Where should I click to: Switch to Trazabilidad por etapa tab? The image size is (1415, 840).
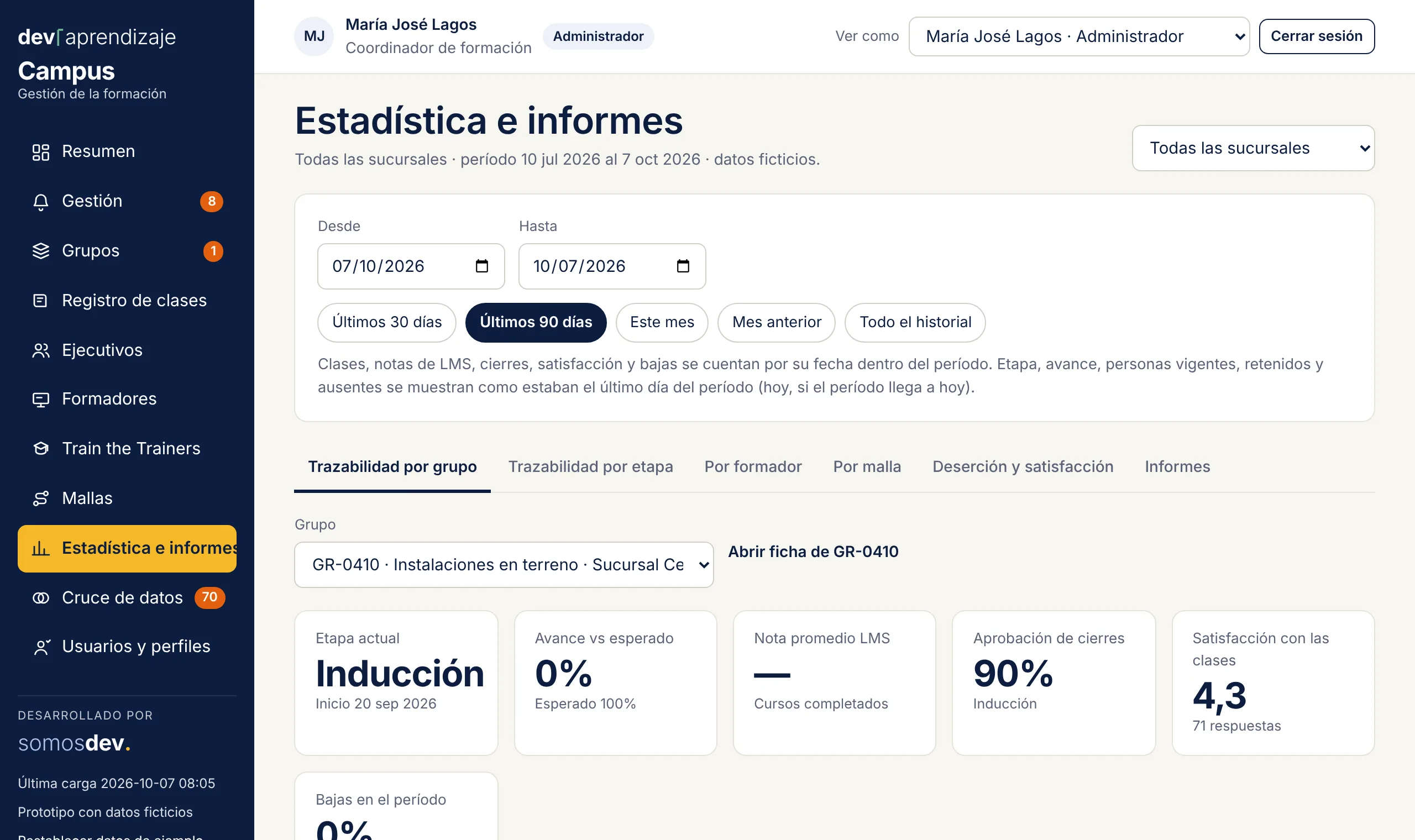click(590, 467)
